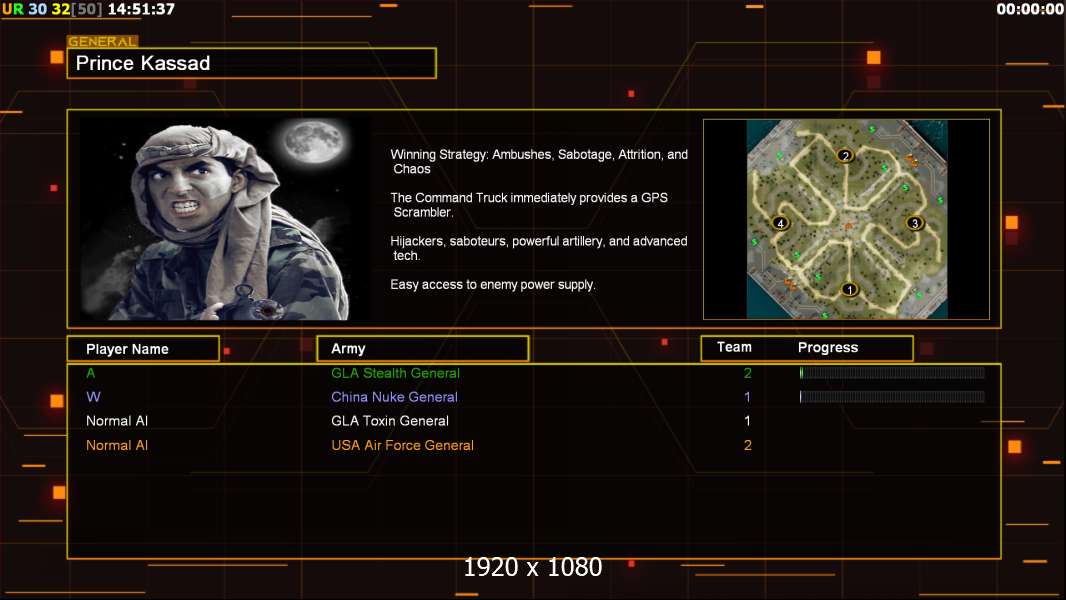The width and height of the screenshot is (1066, 600).
Task: Click the GENERAL label tag
Action: [x=103, y=41]
